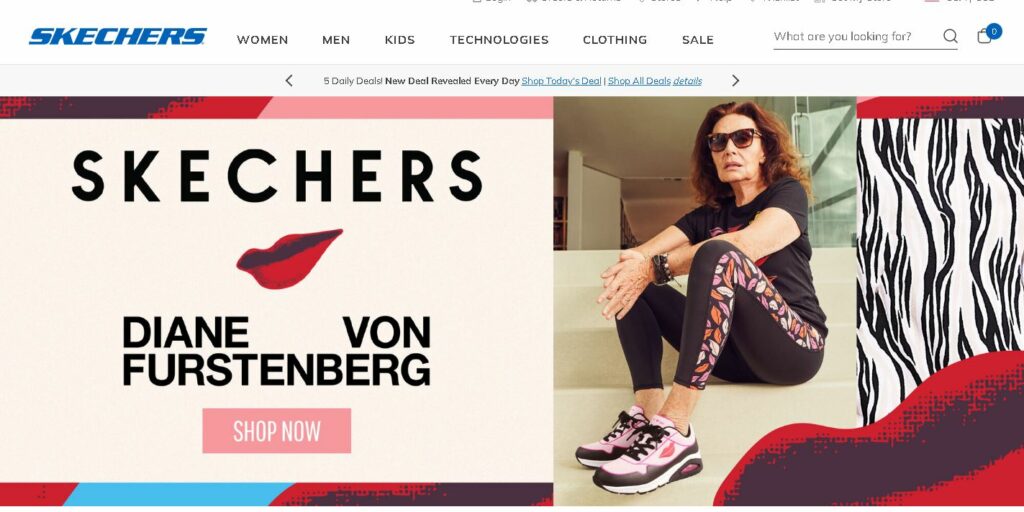Go to the CLOTHING section
Viewport: 1024px width, 512px height.
pyautogui.click(x=615, y=40)
